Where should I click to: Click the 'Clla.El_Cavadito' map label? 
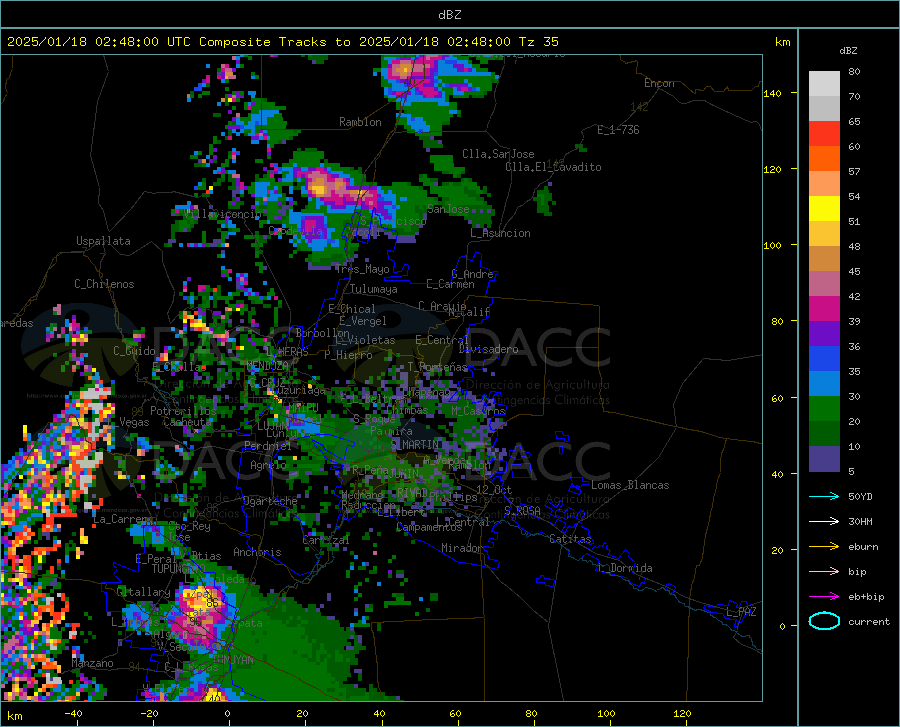[553, 167]
